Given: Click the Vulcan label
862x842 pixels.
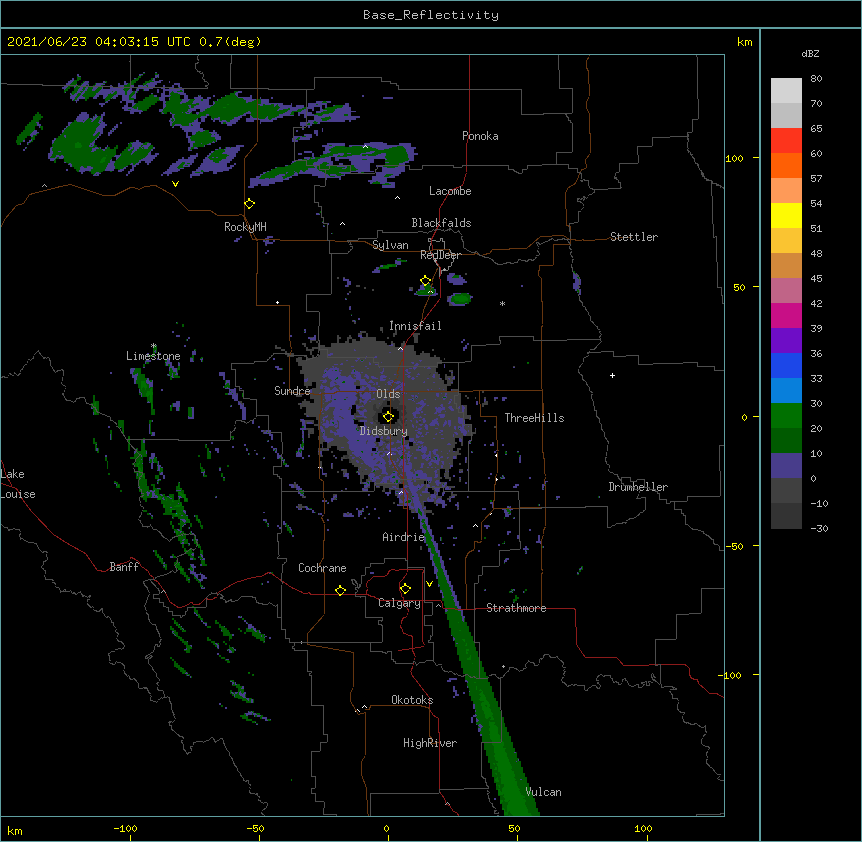Looking at the screenshot, I should click(543, 792).
